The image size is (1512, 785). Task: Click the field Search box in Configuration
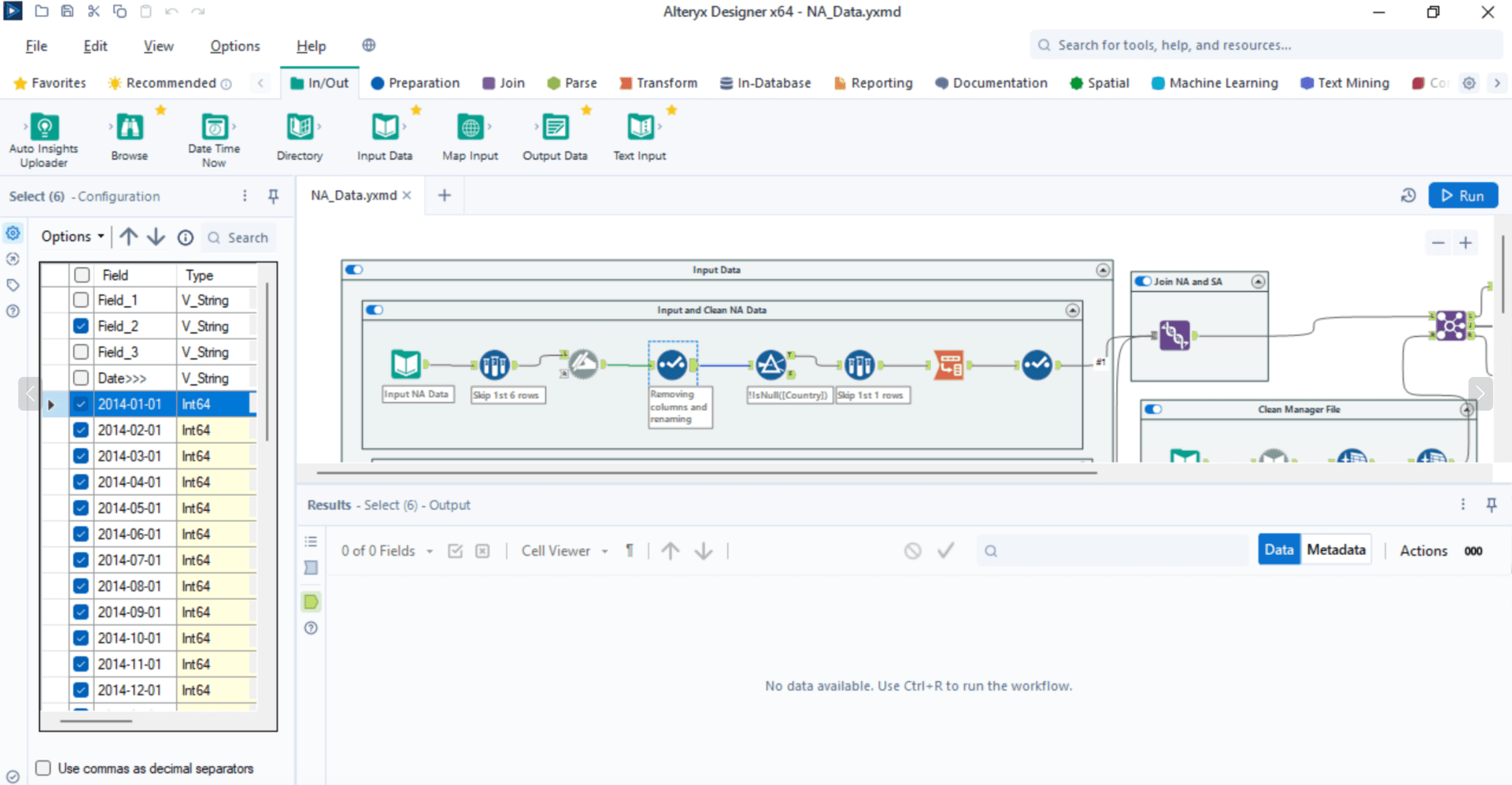239,238
